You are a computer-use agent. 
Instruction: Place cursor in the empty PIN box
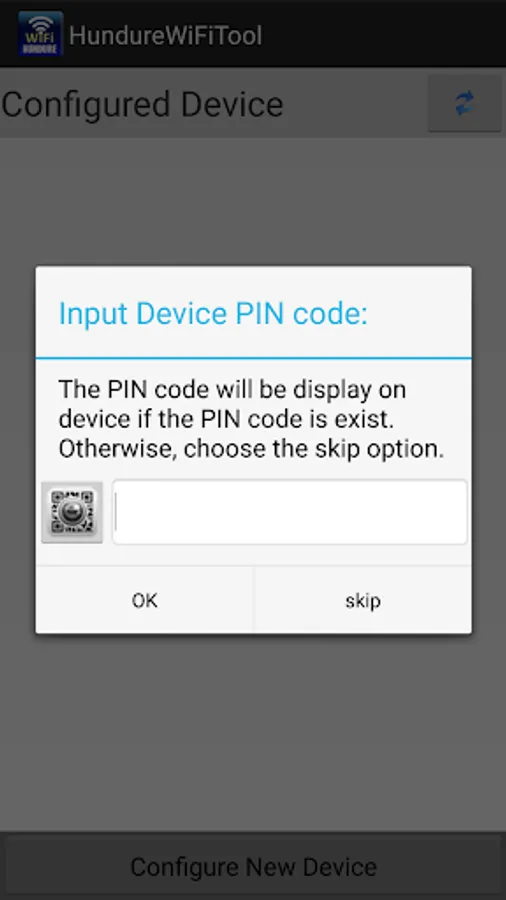(x=289, y=512)
